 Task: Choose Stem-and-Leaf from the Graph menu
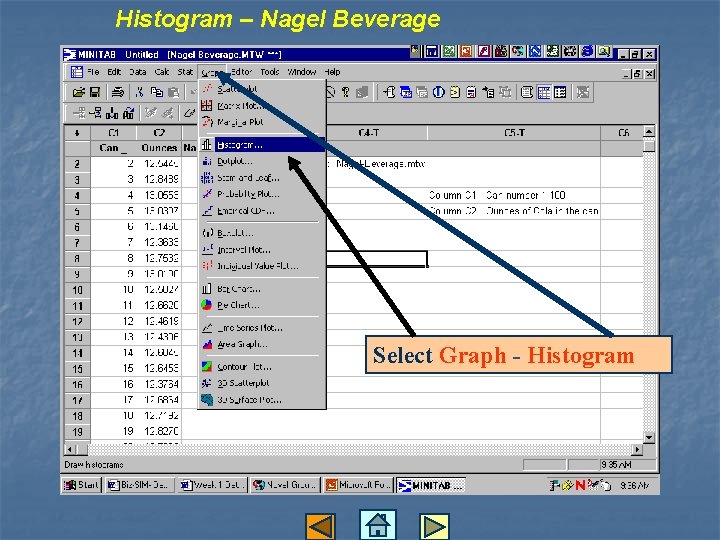(262, 178)
